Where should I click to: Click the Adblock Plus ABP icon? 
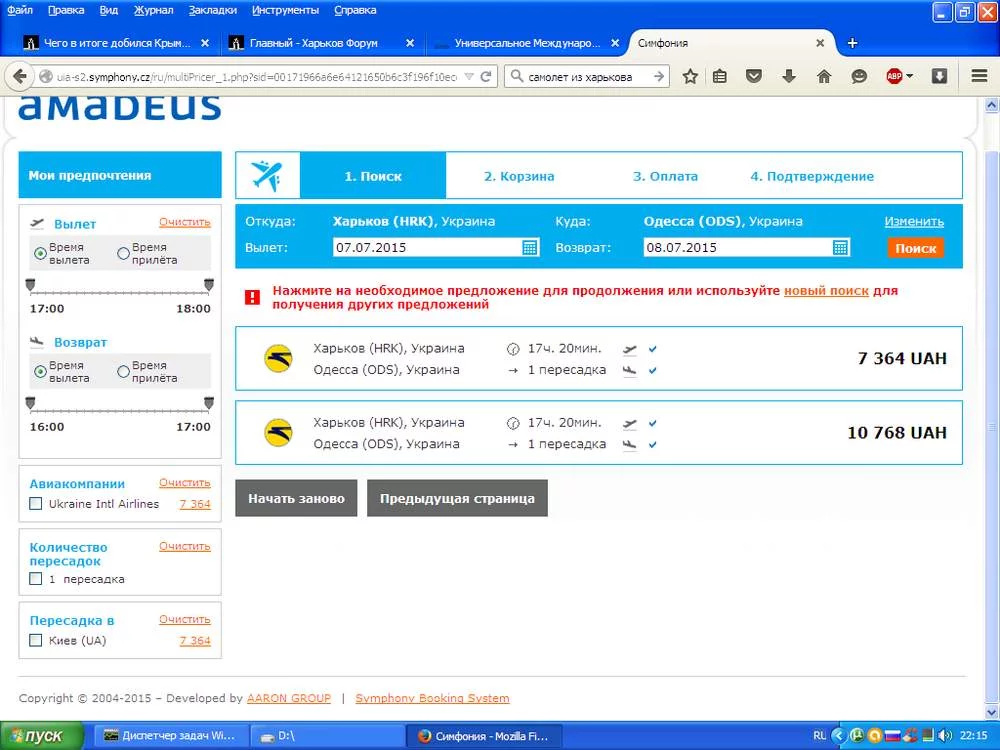pos(894,77)
